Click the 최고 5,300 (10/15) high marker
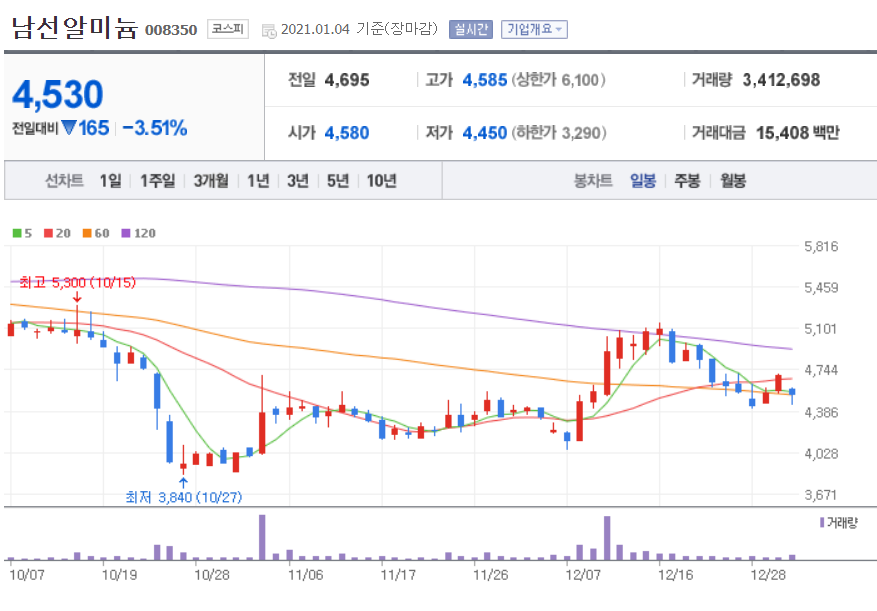This screenshot has width=877, height=611. [78, 283]
